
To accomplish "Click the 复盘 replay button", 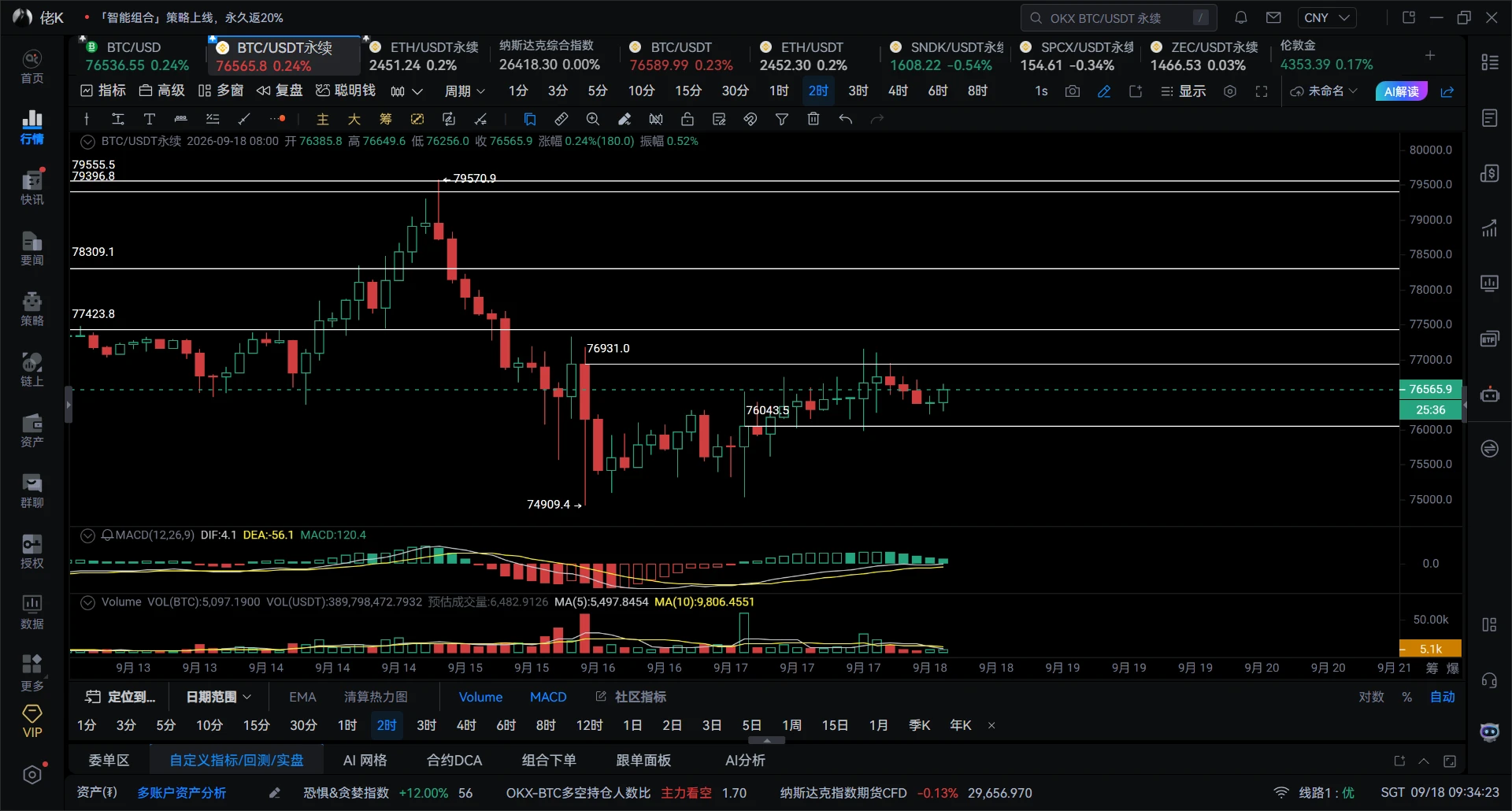I will click(x=280, y=91).
